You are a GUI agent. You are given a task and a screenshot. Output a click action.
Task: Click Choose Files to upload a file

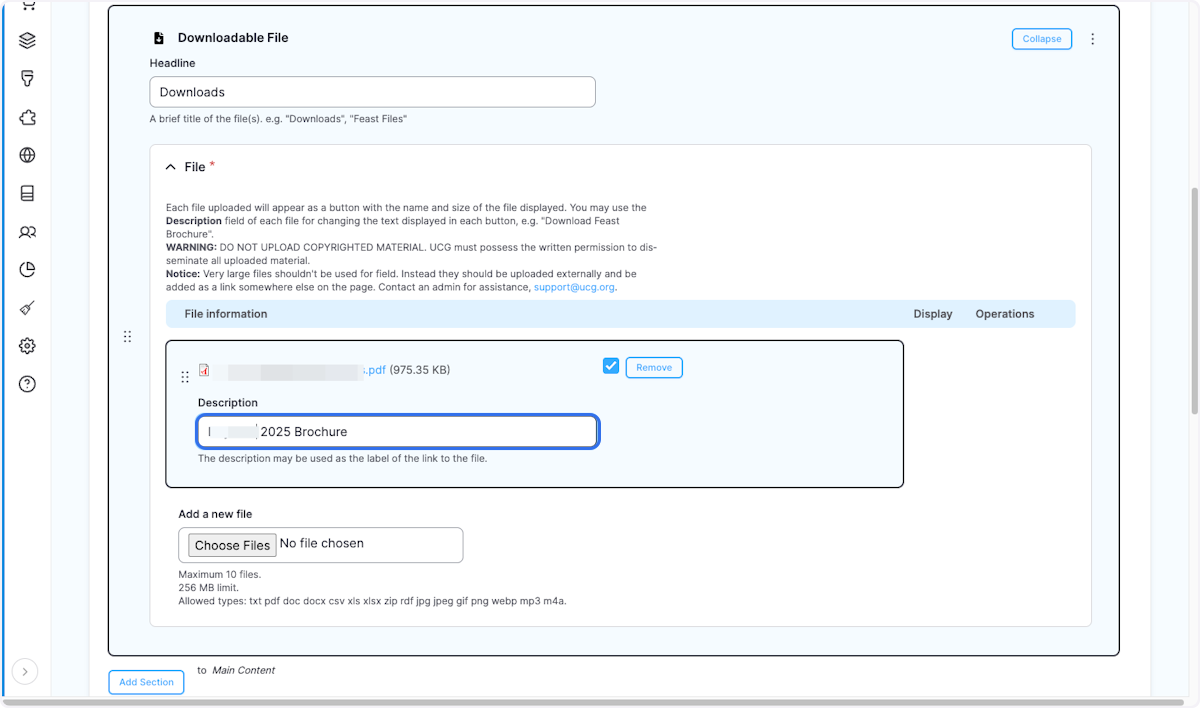(x=231, y=545)
